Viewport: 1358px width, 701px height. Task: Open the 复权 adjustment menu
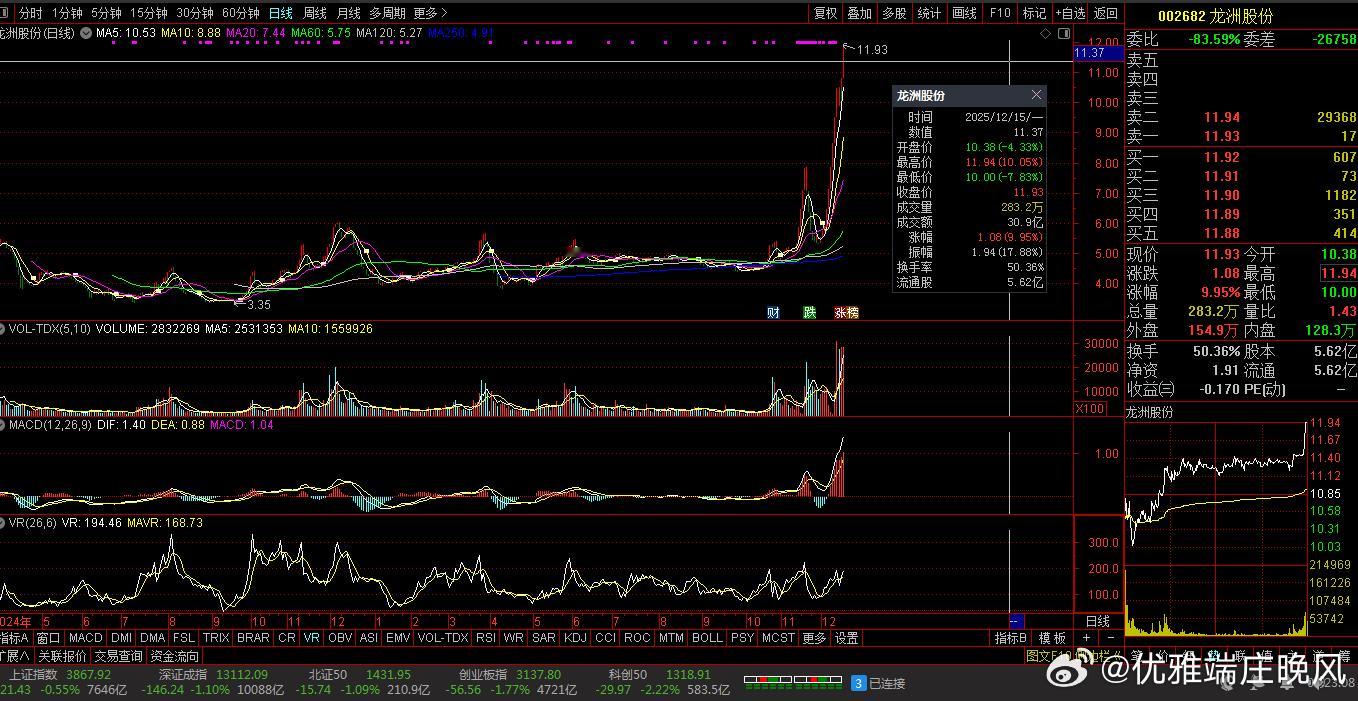[825, 13]
